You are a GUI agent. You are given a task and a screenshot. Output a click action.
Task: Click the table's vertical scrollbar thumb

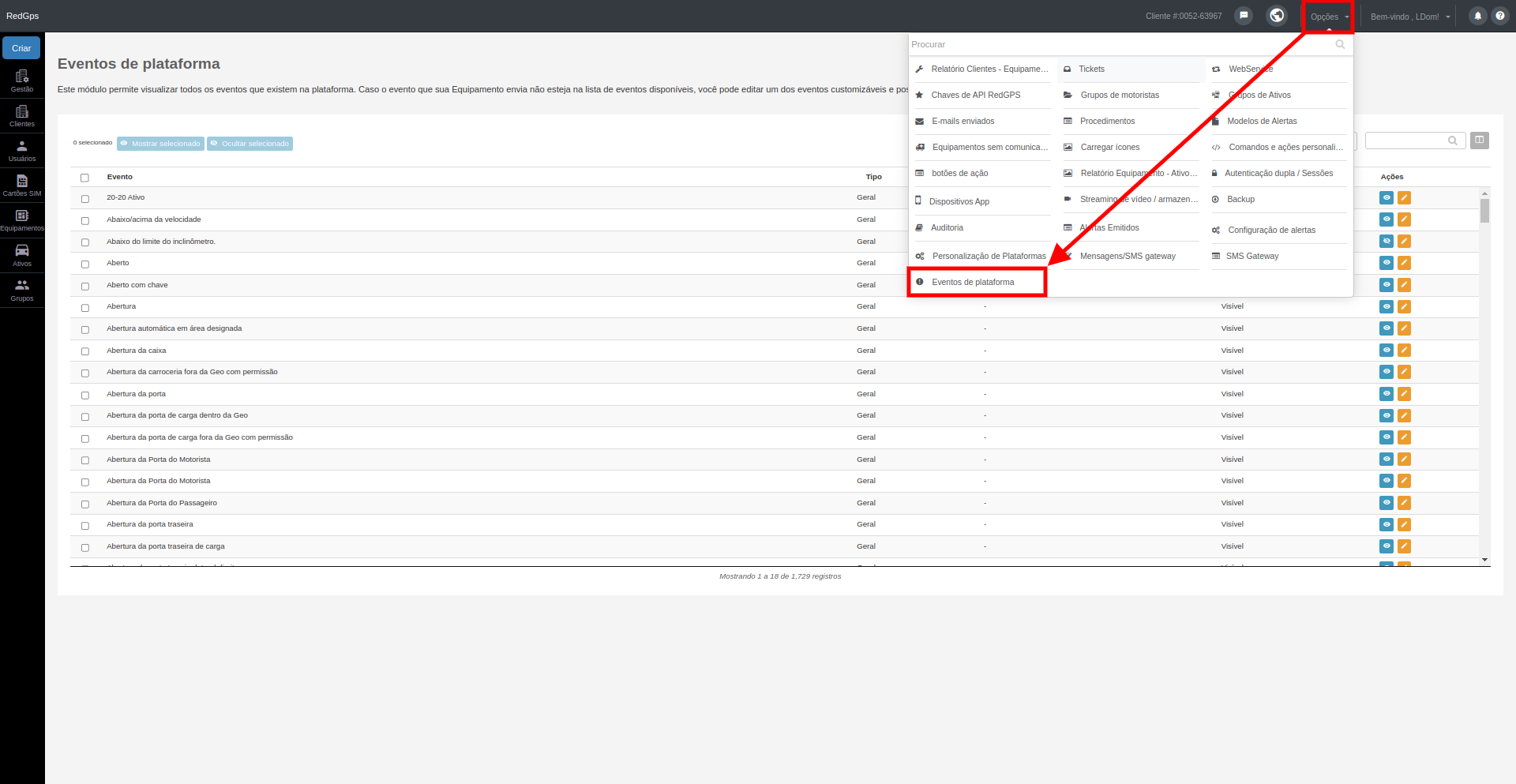(1484, 211)
